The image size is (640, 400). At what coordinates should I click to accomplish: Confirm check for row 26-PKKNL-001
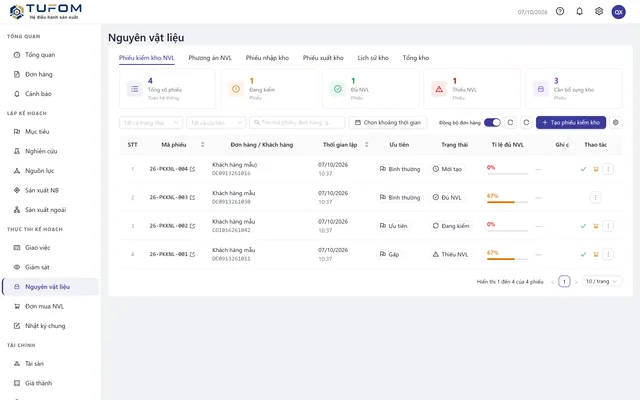[x=583, y=254]
